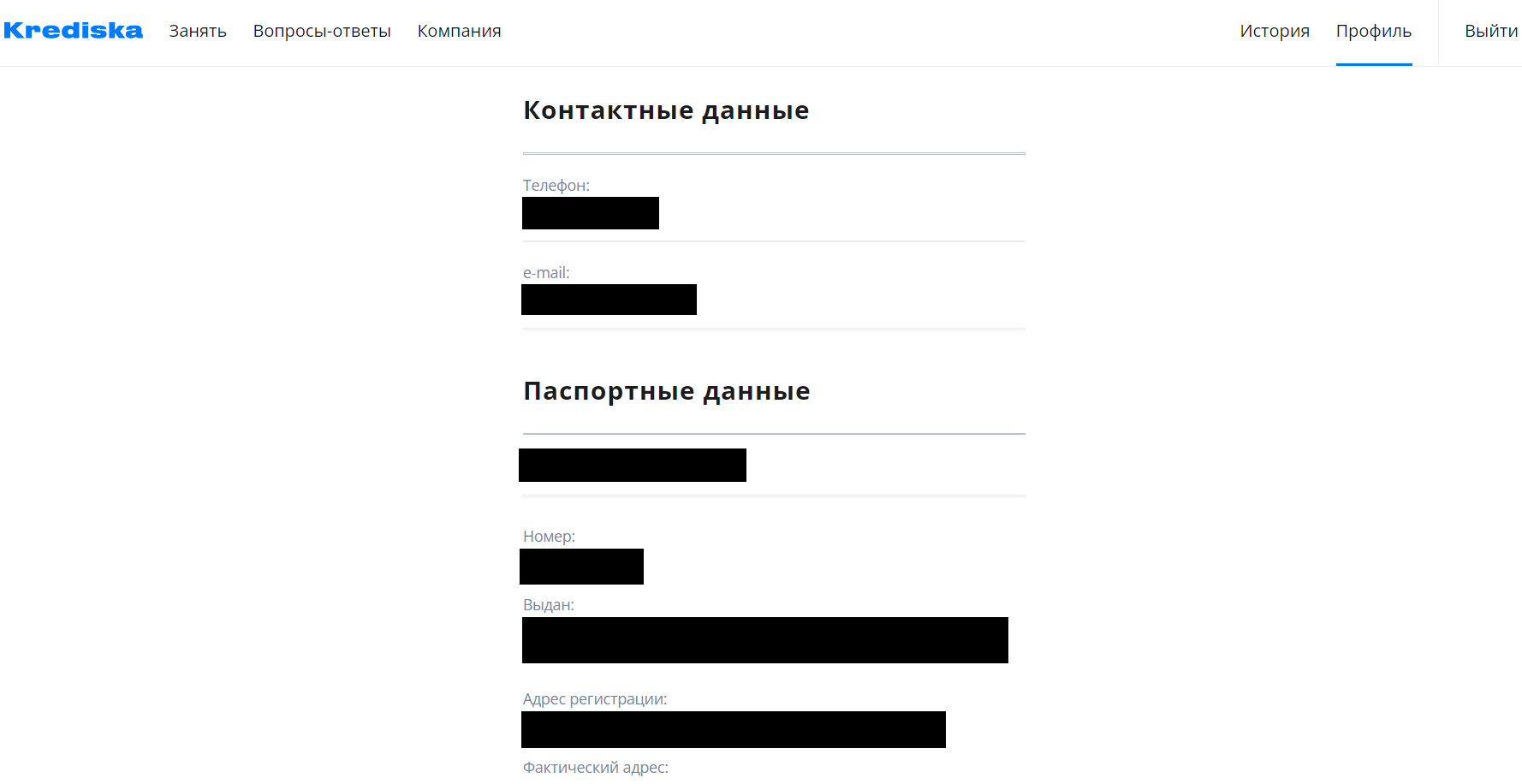Open the Занять menu item

tap(198, 31)
